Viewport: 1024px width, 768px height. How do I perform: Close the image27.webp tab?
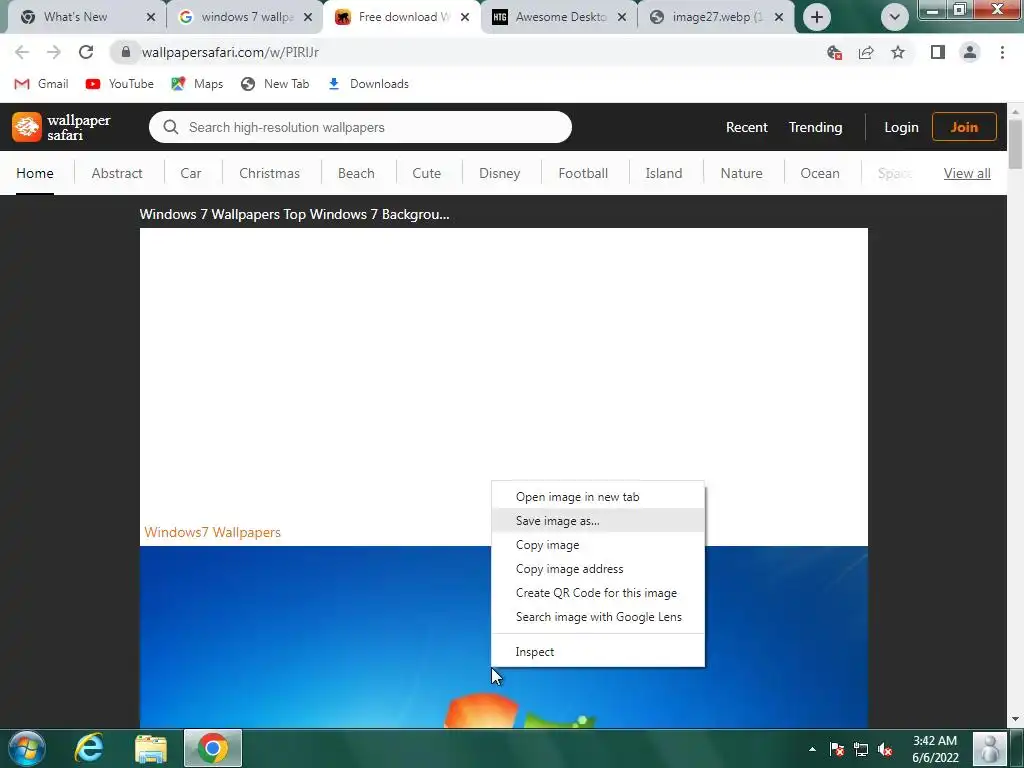778,17
